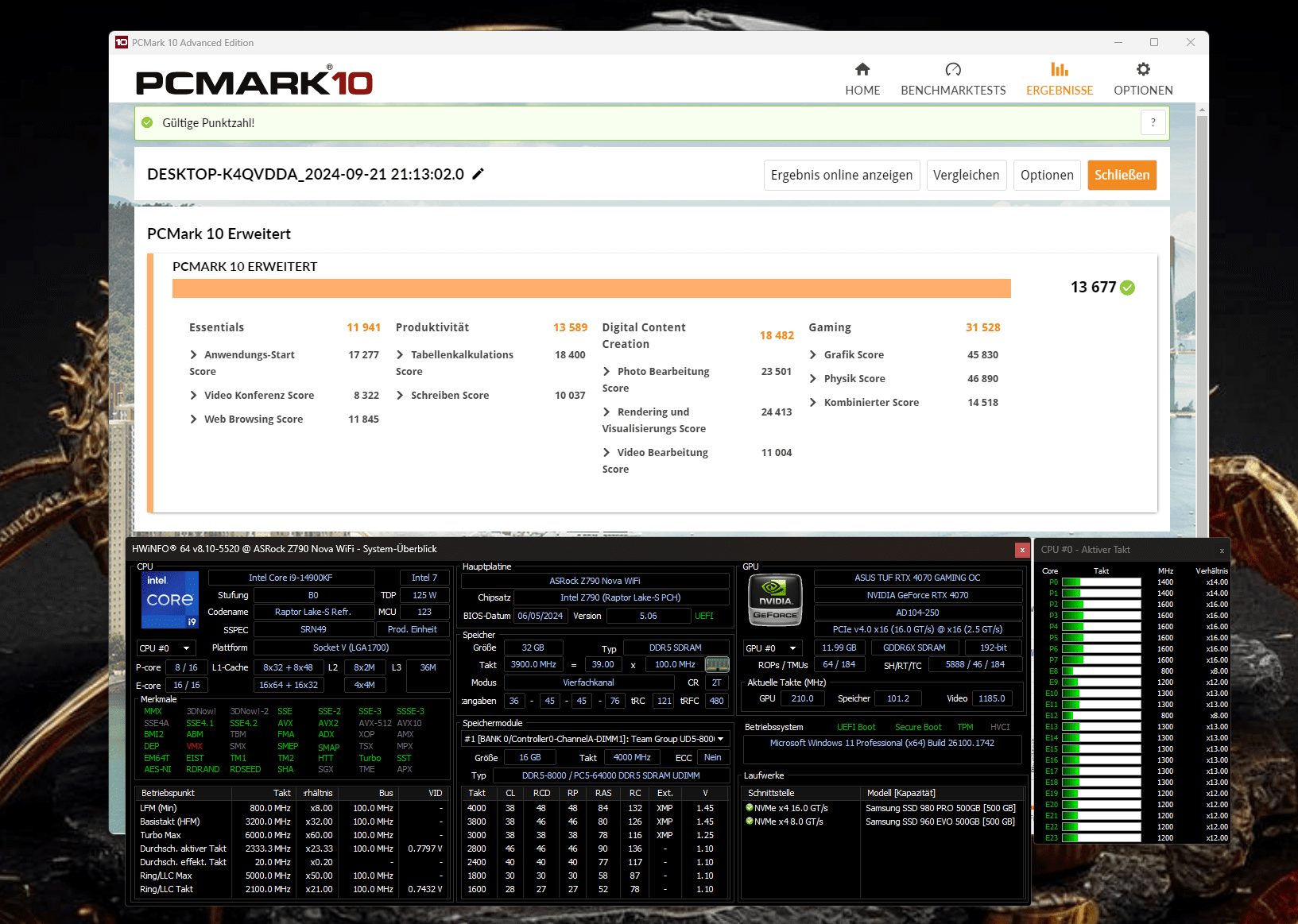The width and height of the screenshot is (1298, 924).
Task: Switch to the OPTIONEN tab label
Action: pyautogui.click(x=1143, y=91)
